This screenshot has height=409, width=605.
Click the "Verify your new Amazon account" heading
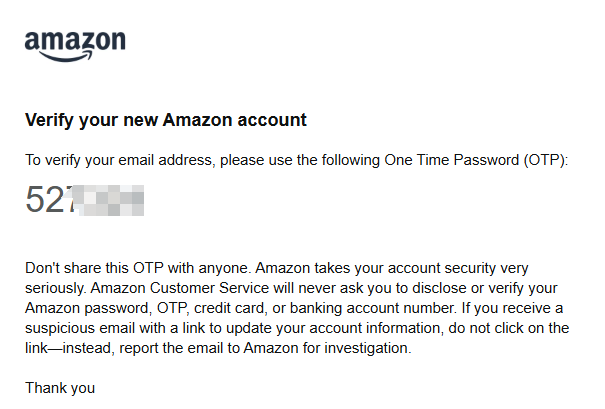tap(166, 120)
